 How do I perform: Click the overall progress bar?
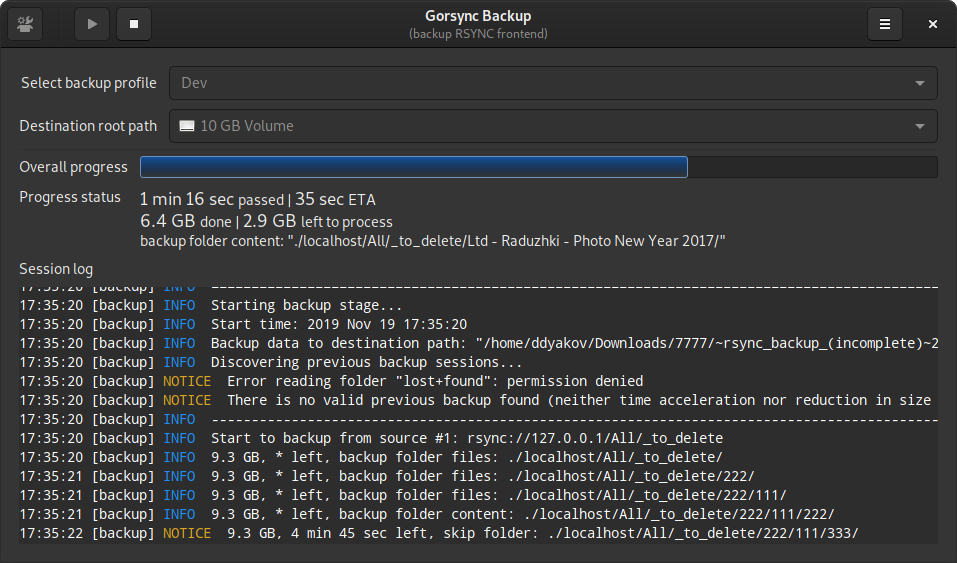[538, 167]
